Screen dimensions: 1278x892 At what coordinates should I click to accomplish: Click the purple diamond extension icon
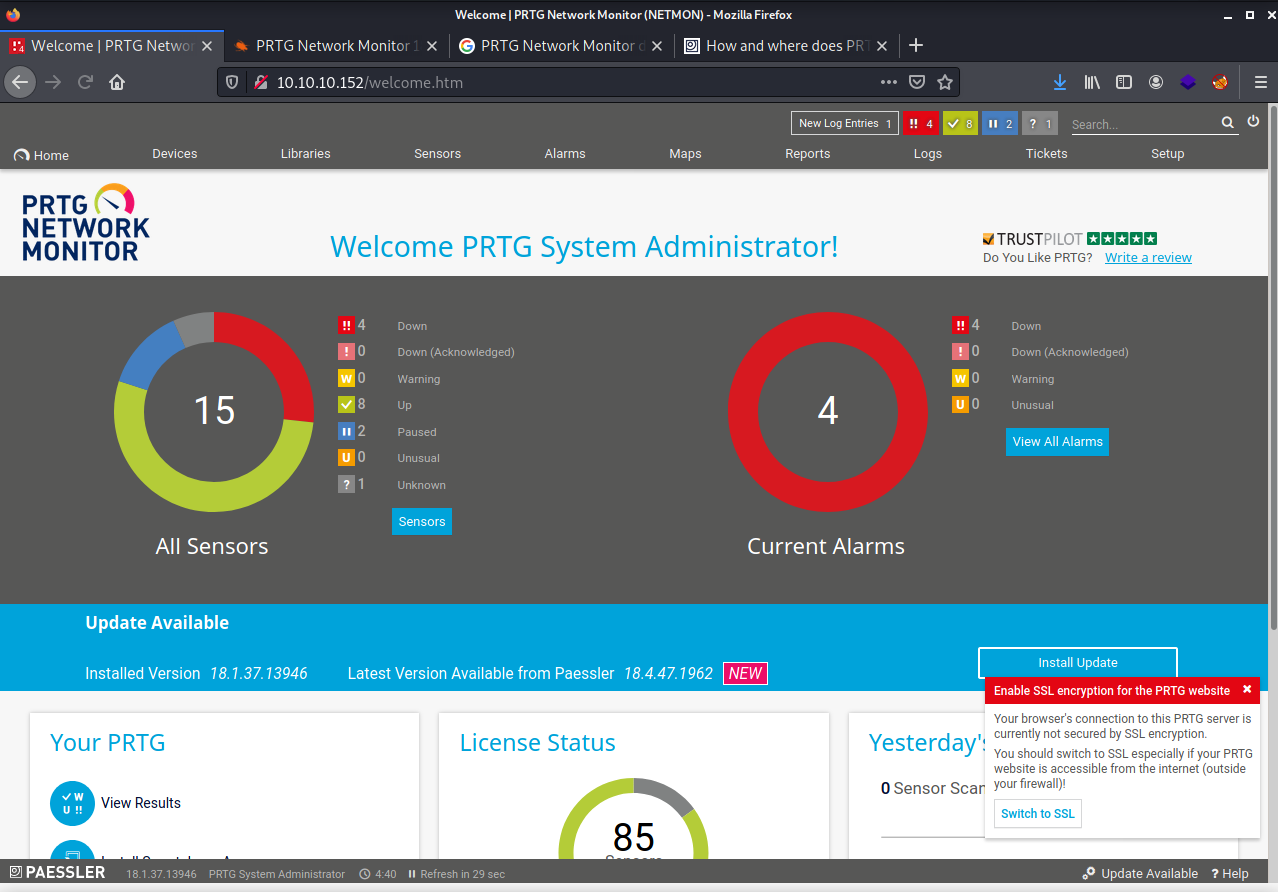[x=1188, y=82]
